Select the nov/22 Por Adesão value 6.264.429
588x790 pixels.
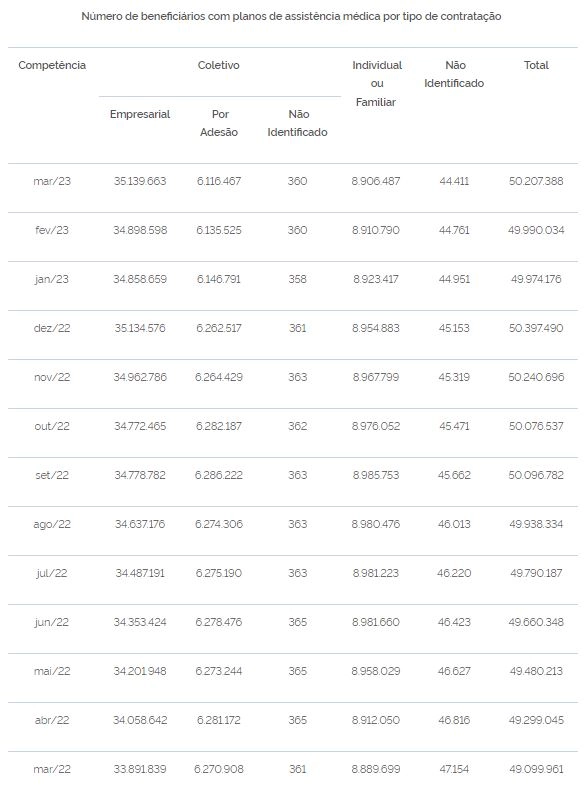click(x=219, y=377)
